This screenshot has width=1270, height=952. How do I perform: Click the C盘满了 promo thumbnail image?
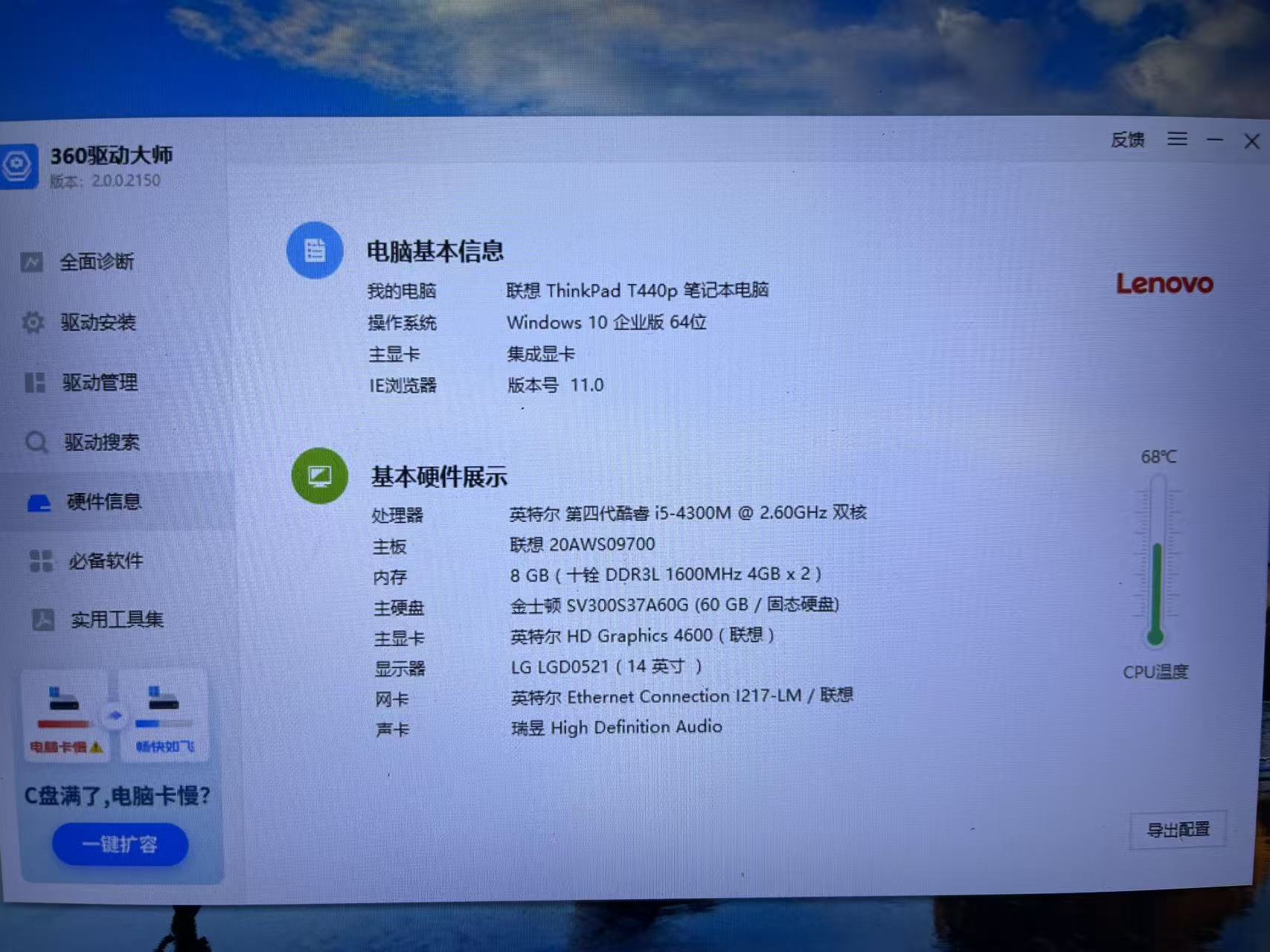[115, 716]
